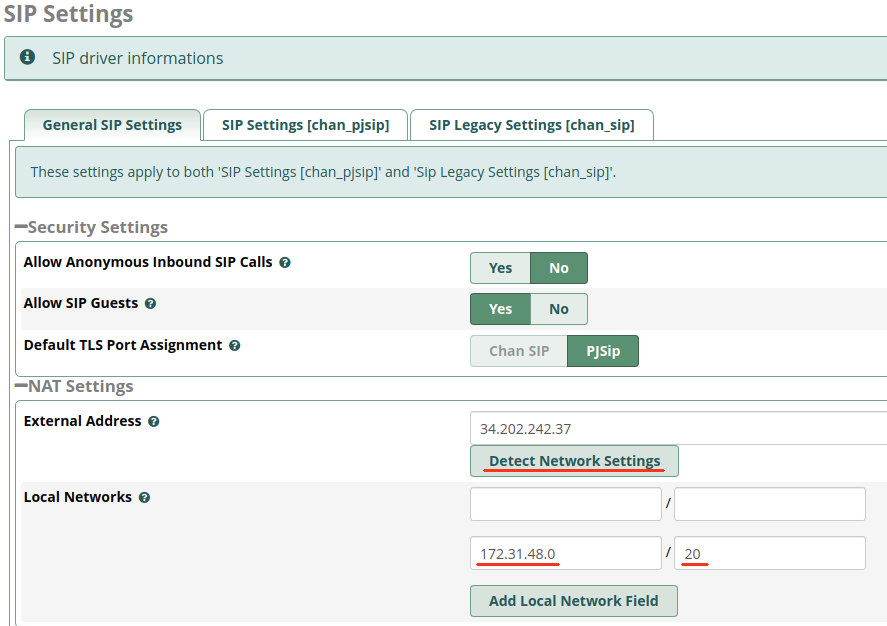Click help icon next to Allow Anonymous Inbound SIP Calls
The image size is (887, 626).
tap(285, 263)
